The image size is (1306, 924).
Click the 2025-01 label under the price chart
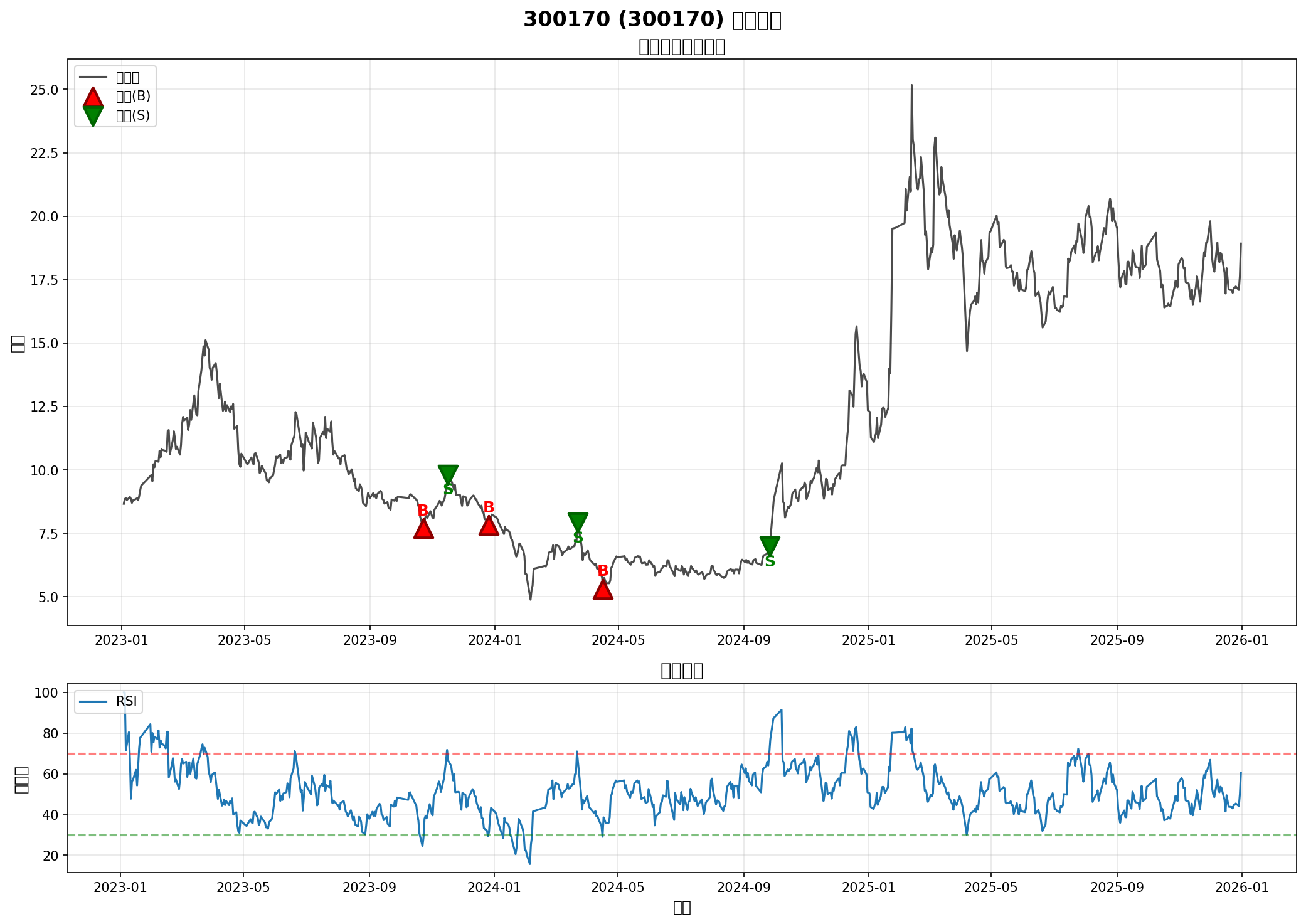tap(868, 640)
